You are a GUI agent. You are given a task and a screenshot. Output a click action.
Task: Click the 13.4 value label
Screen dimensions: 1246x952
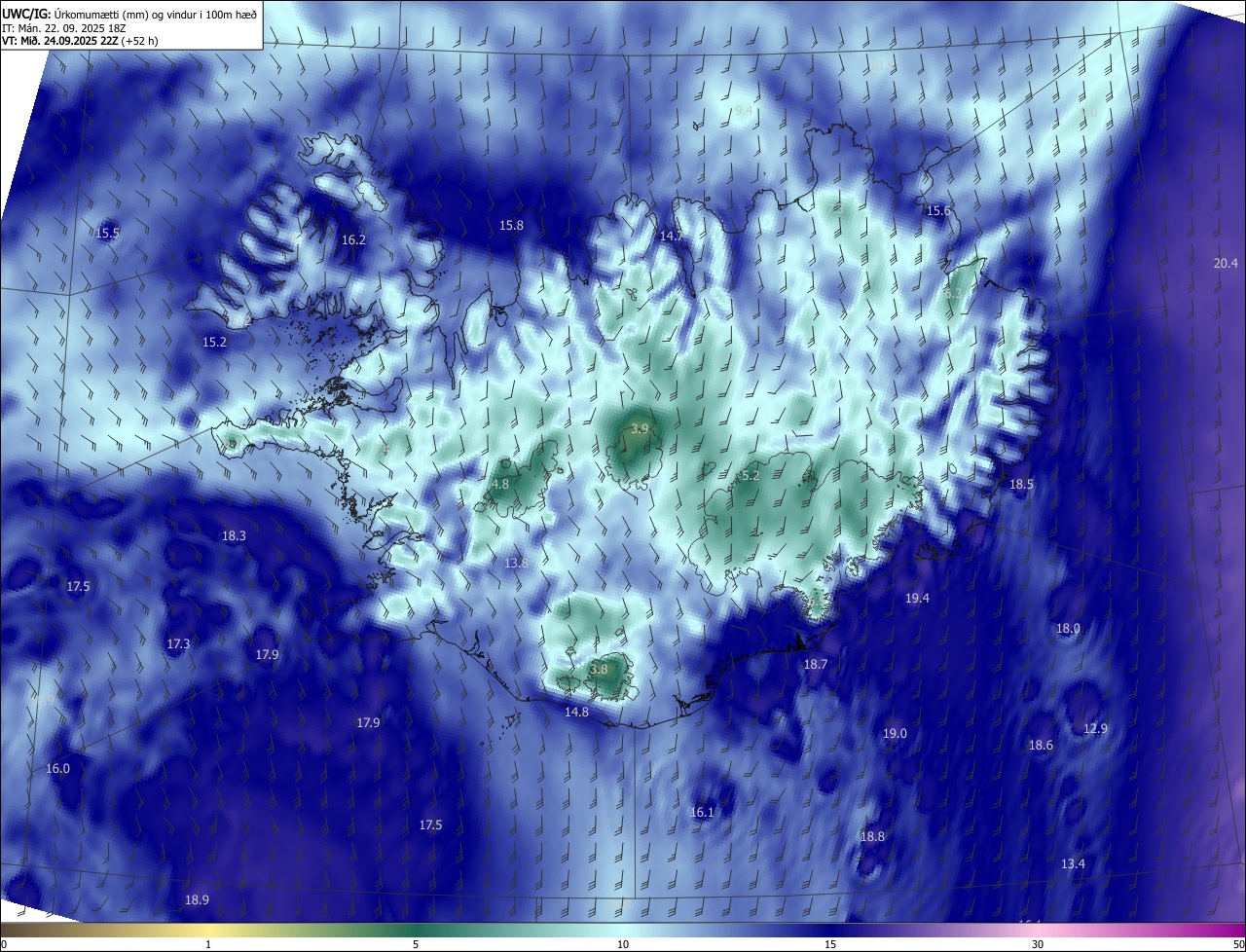(x=1073, y=864)
